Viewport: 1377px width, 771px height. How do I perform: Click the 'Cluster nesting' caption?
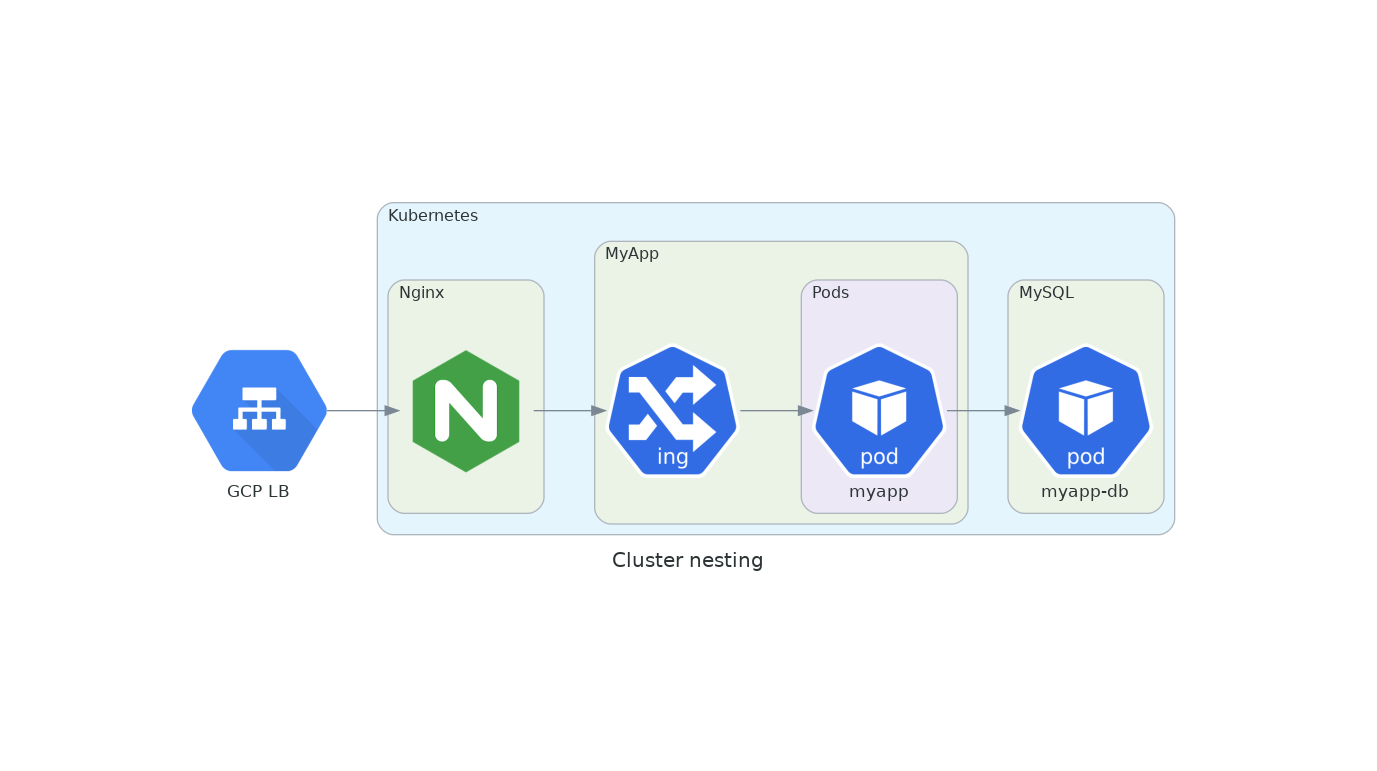click(688, 560)
